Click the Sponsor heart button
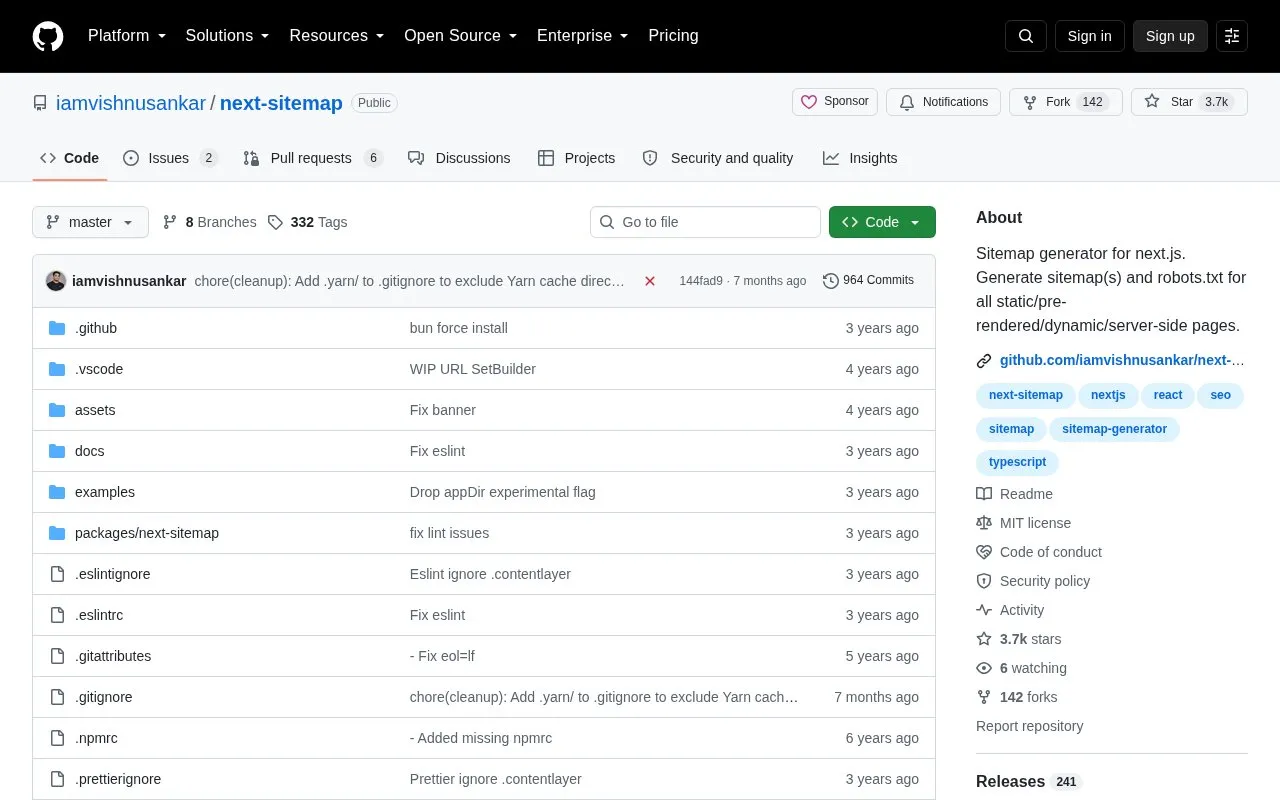The height and width of the screenshot is (800, 1280). pos(835,102)
